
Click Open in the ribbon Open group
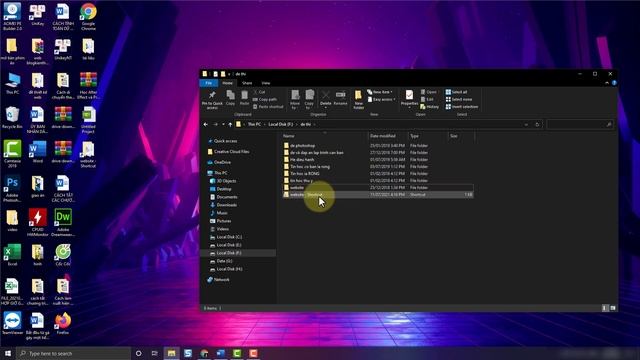(x=429, y=92)
